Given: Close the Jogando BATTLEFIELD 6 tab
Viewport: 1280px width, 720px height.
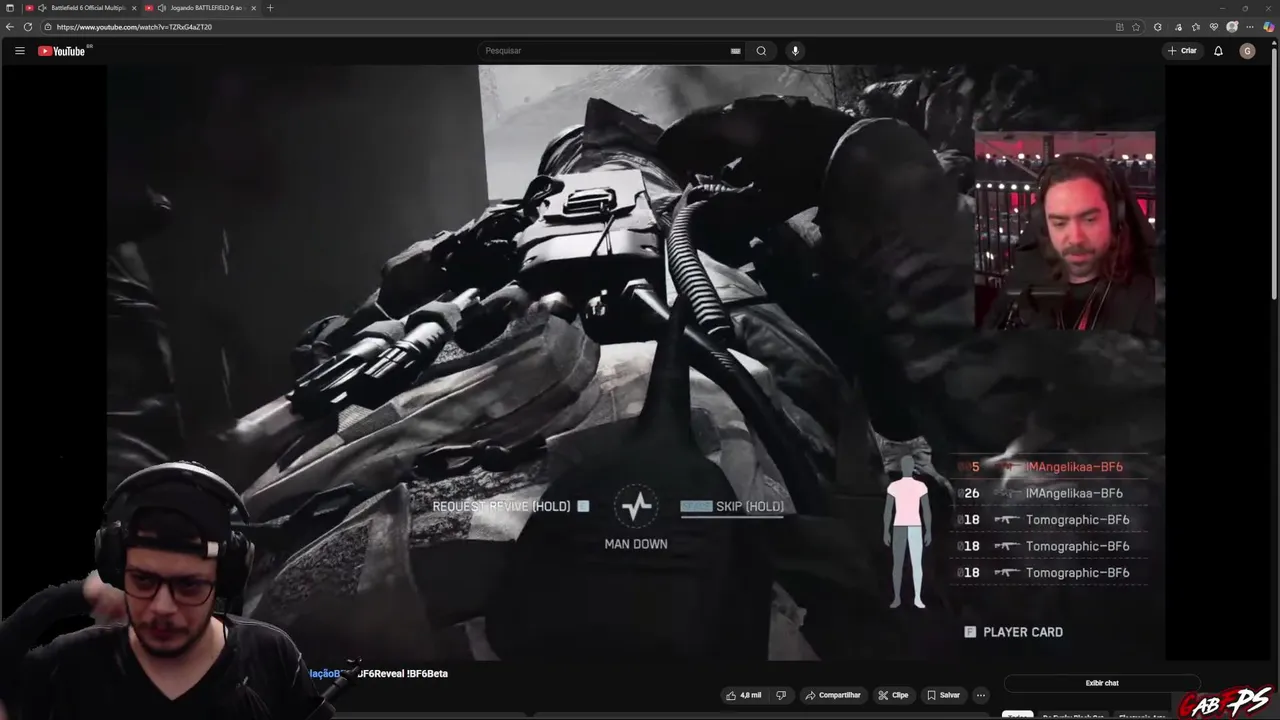Looking at the screenshot, I should [x=254, y=8].
